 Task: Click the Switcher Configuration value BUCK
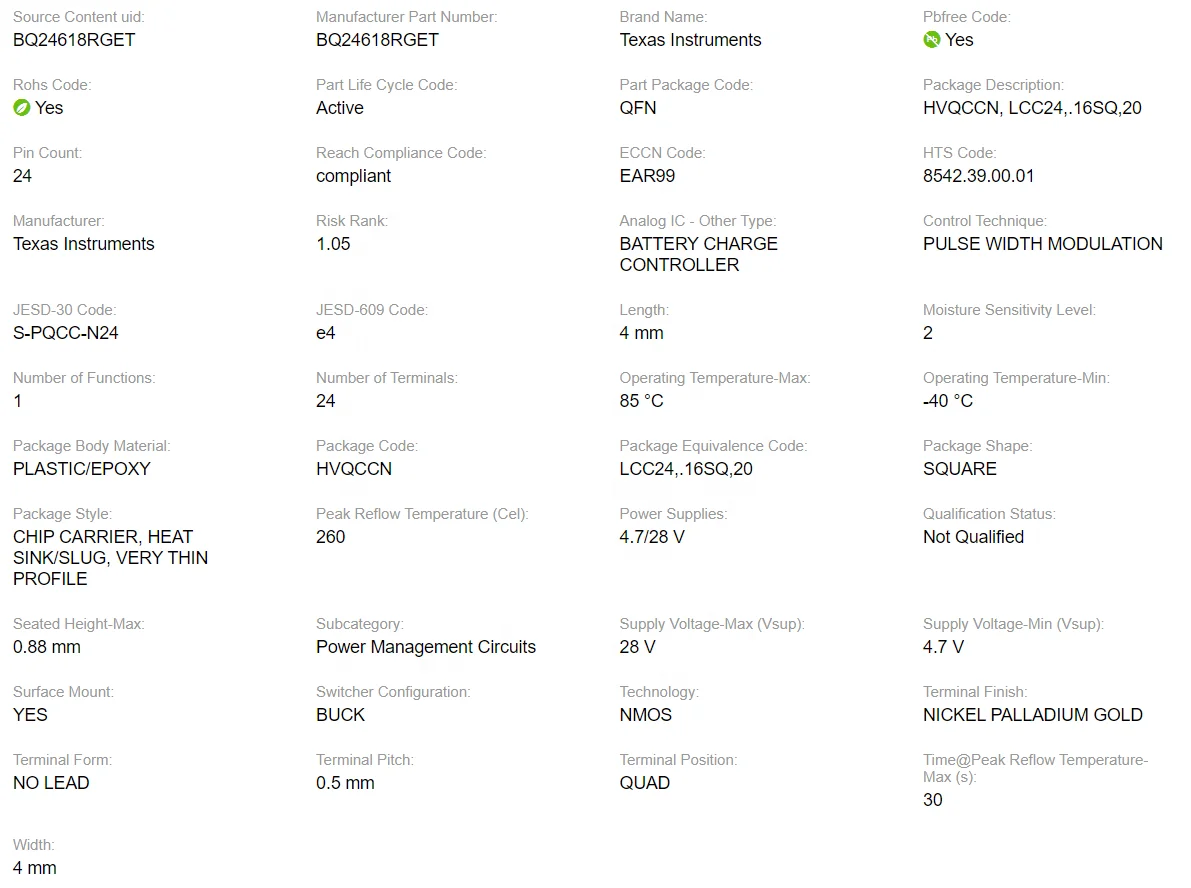(x=340, y=715)
